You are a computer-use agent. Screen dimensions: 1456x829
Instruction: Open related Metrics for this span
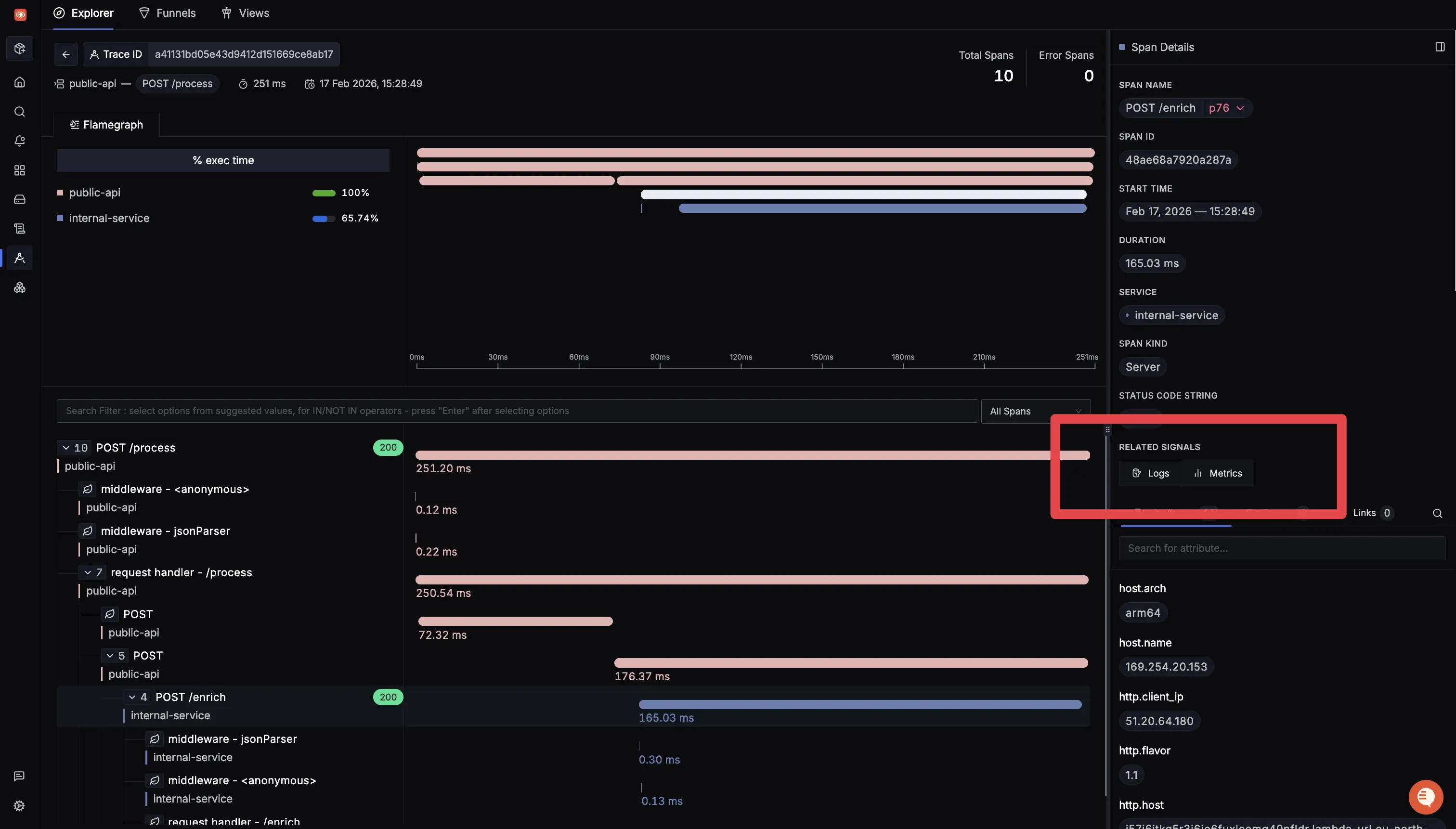pos(1217,473)
